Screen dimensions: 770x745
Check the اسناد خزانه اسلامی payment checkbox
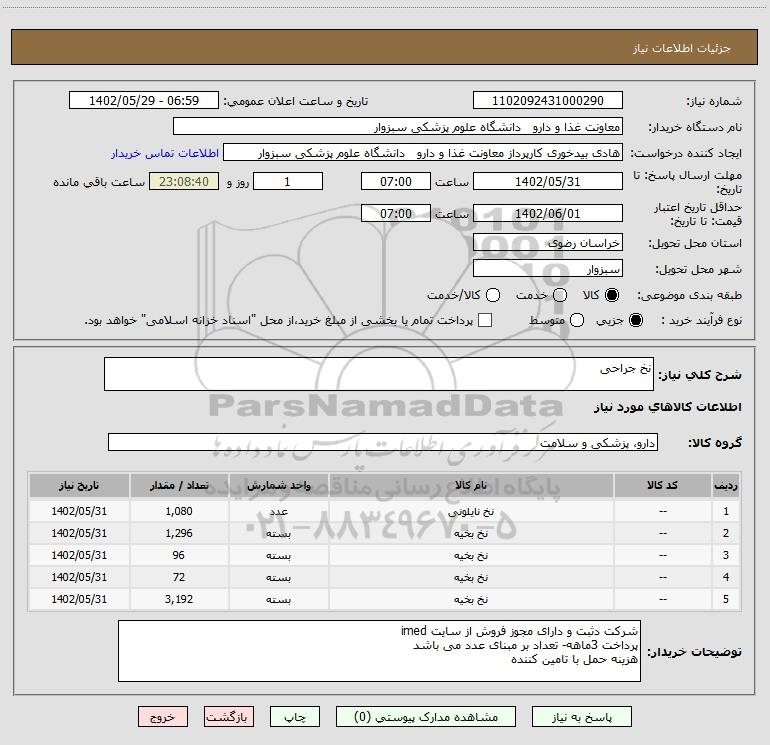click(485, 320)
